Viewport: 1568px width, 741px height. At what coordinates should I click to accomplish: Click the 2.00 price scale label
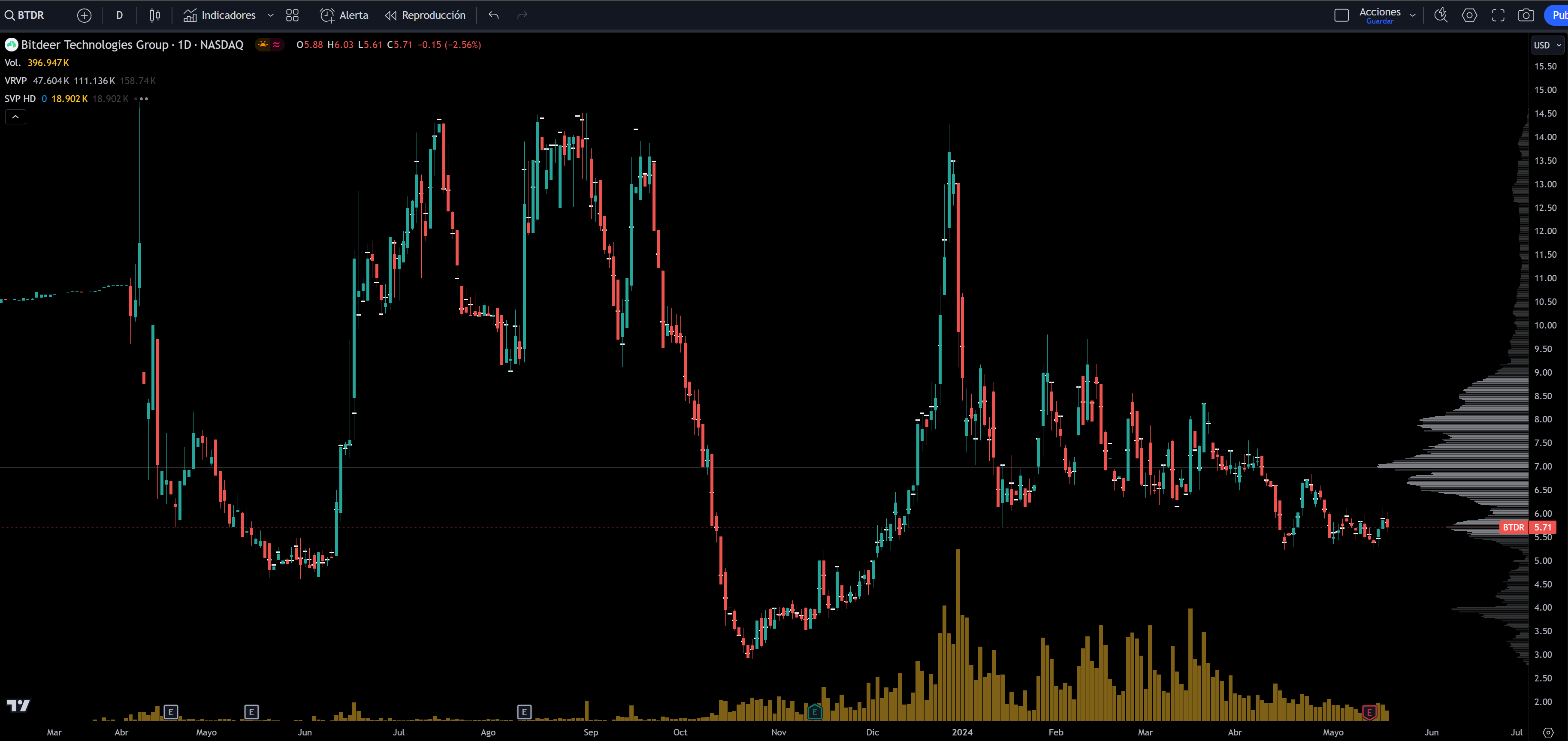1543,702
